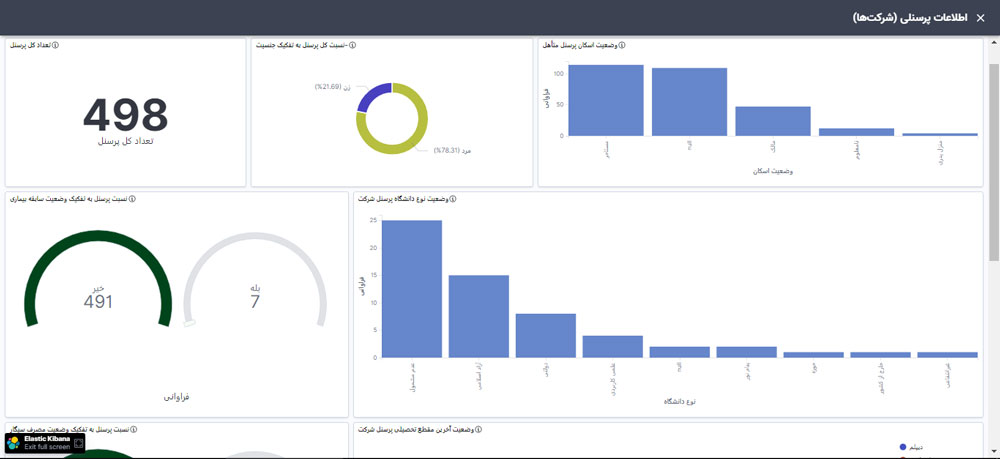Click info icon on illness history panel
Image resolution: width=1000 pixels, height=459 pixels.
[x=132, y=199]
